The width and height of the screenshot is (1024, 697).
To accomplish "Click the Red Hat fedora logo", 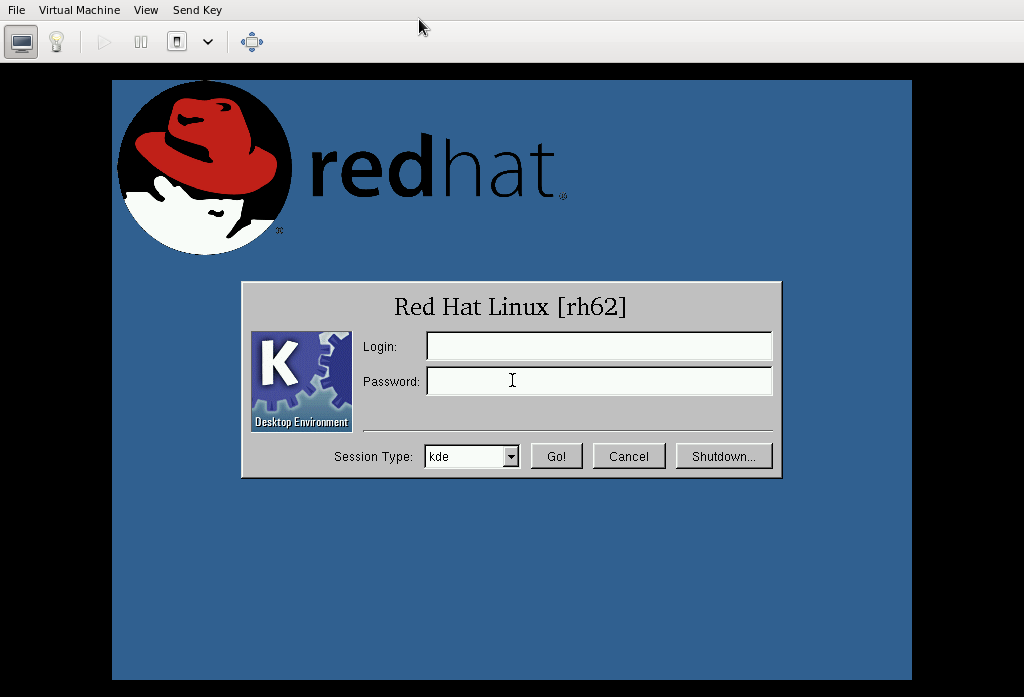I will (205, 167).
